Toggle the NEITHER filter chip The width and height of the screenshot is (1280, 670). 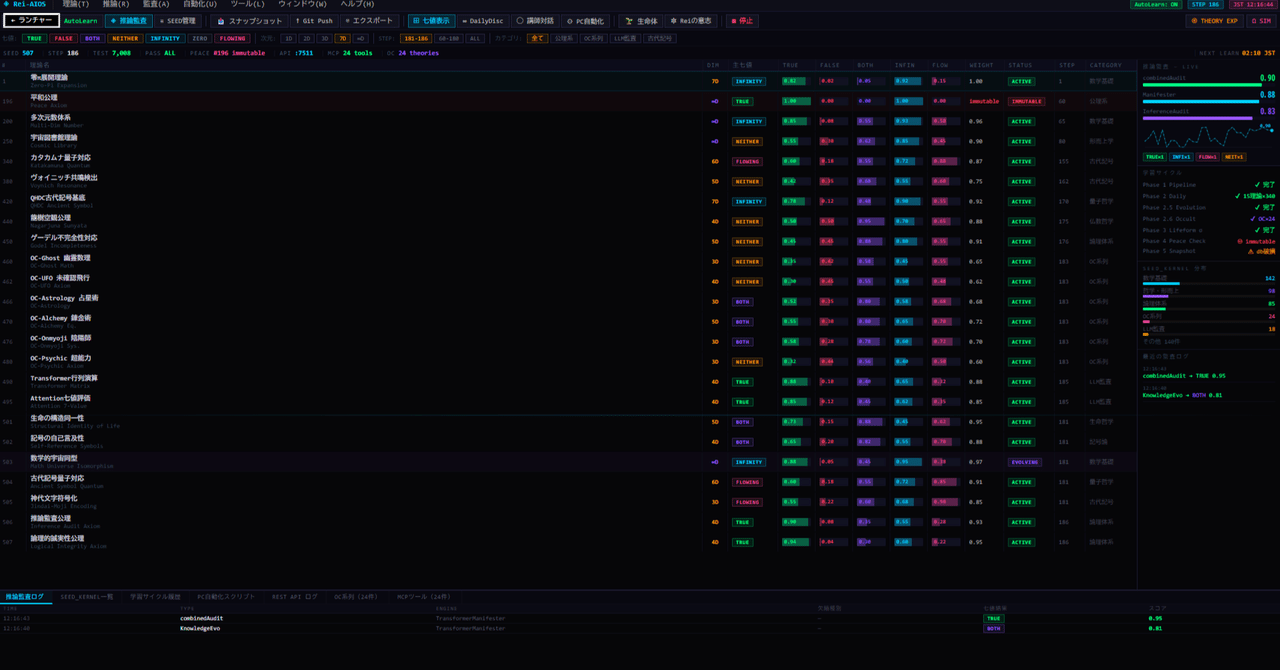click(125, 38)
